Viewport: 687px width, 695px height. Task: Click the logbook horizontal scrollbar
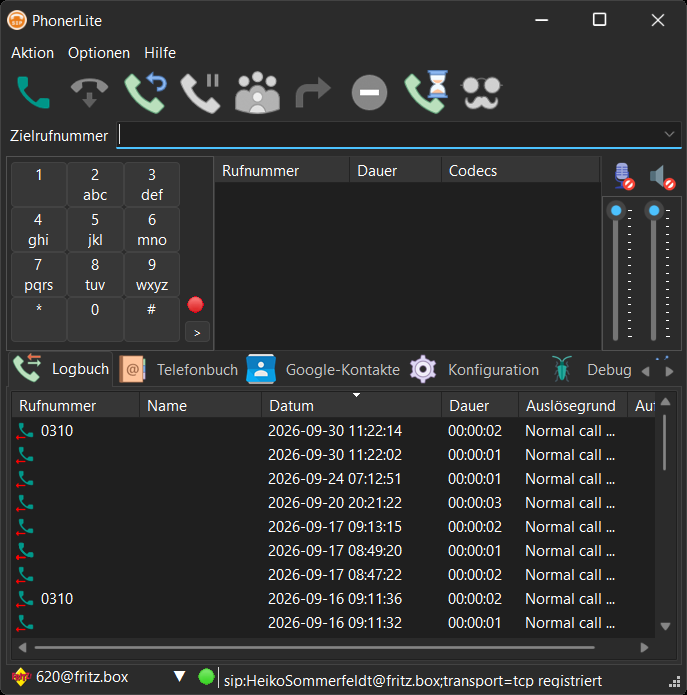tap(315, 648)
